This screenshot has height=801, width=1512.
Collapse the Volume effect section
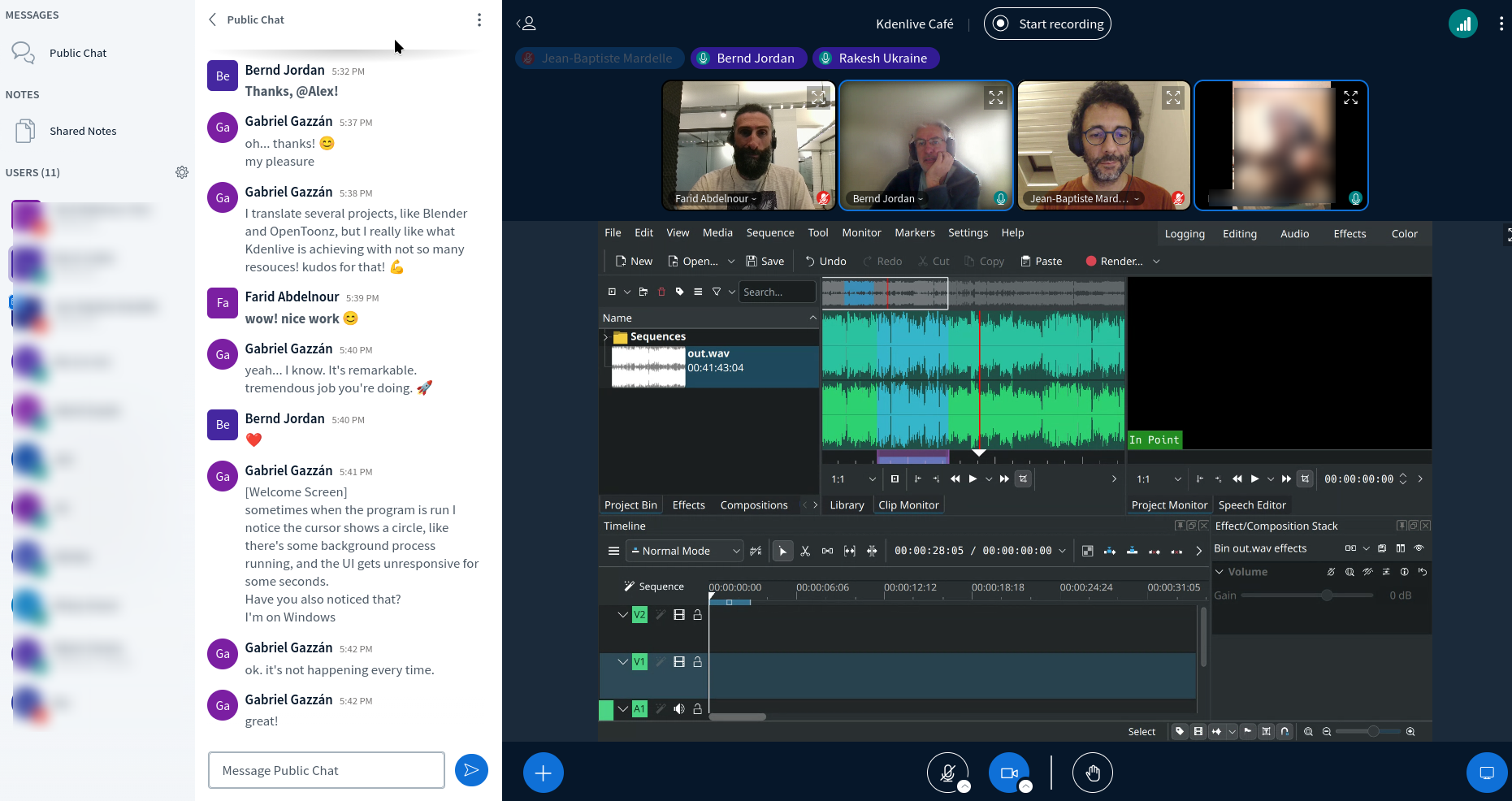pyautogui.click(x=1220, y=572)
